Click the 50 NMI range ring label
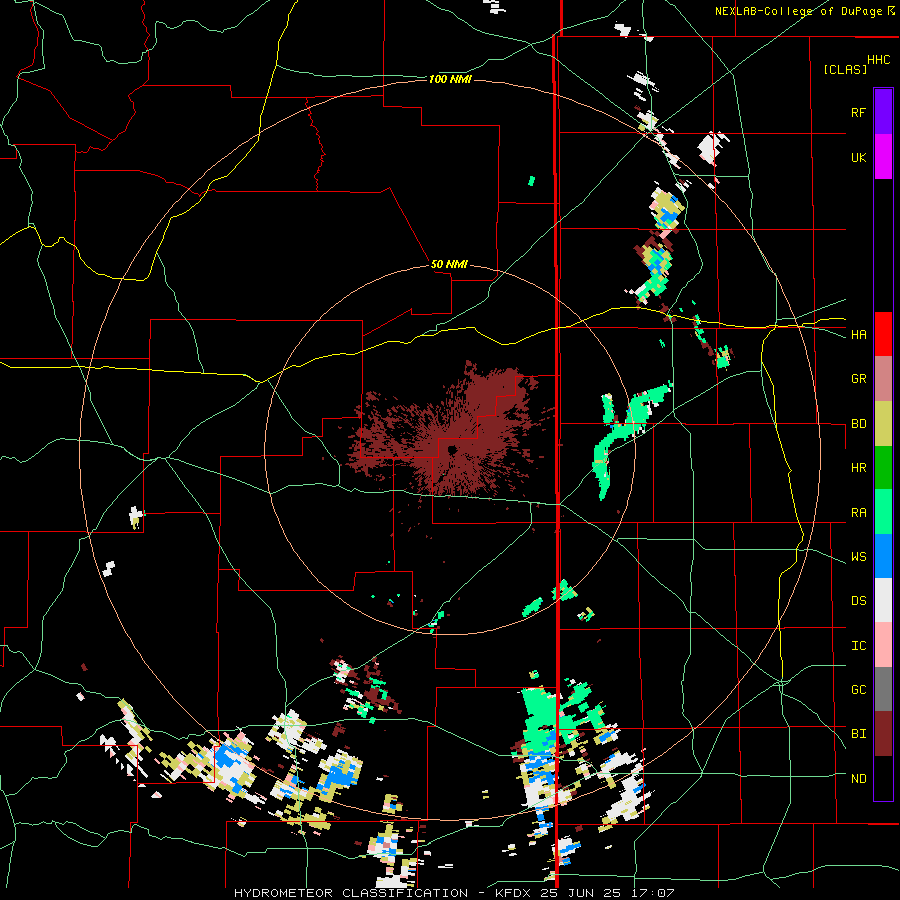Image resolution: width=900 pixels, height=900 pixels. 449,264
